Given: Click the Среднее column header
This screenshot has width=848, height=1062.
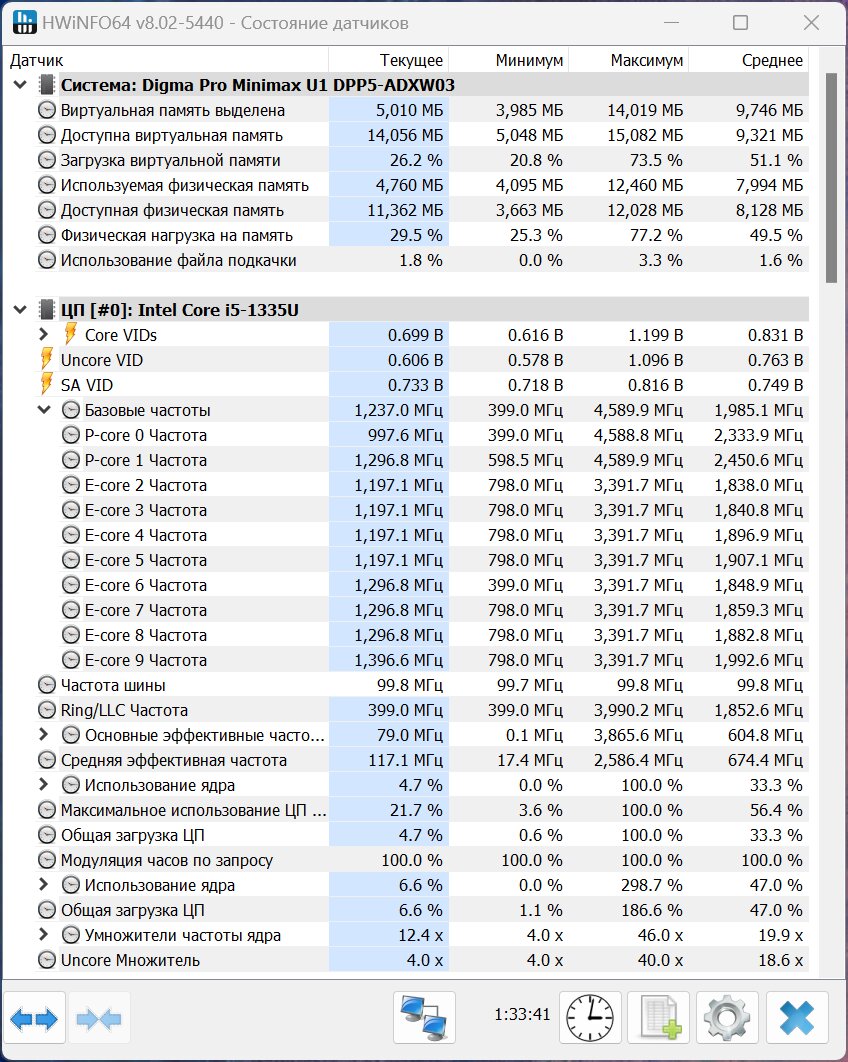Looking at the screenshot, I should click(x=749, y=60).
